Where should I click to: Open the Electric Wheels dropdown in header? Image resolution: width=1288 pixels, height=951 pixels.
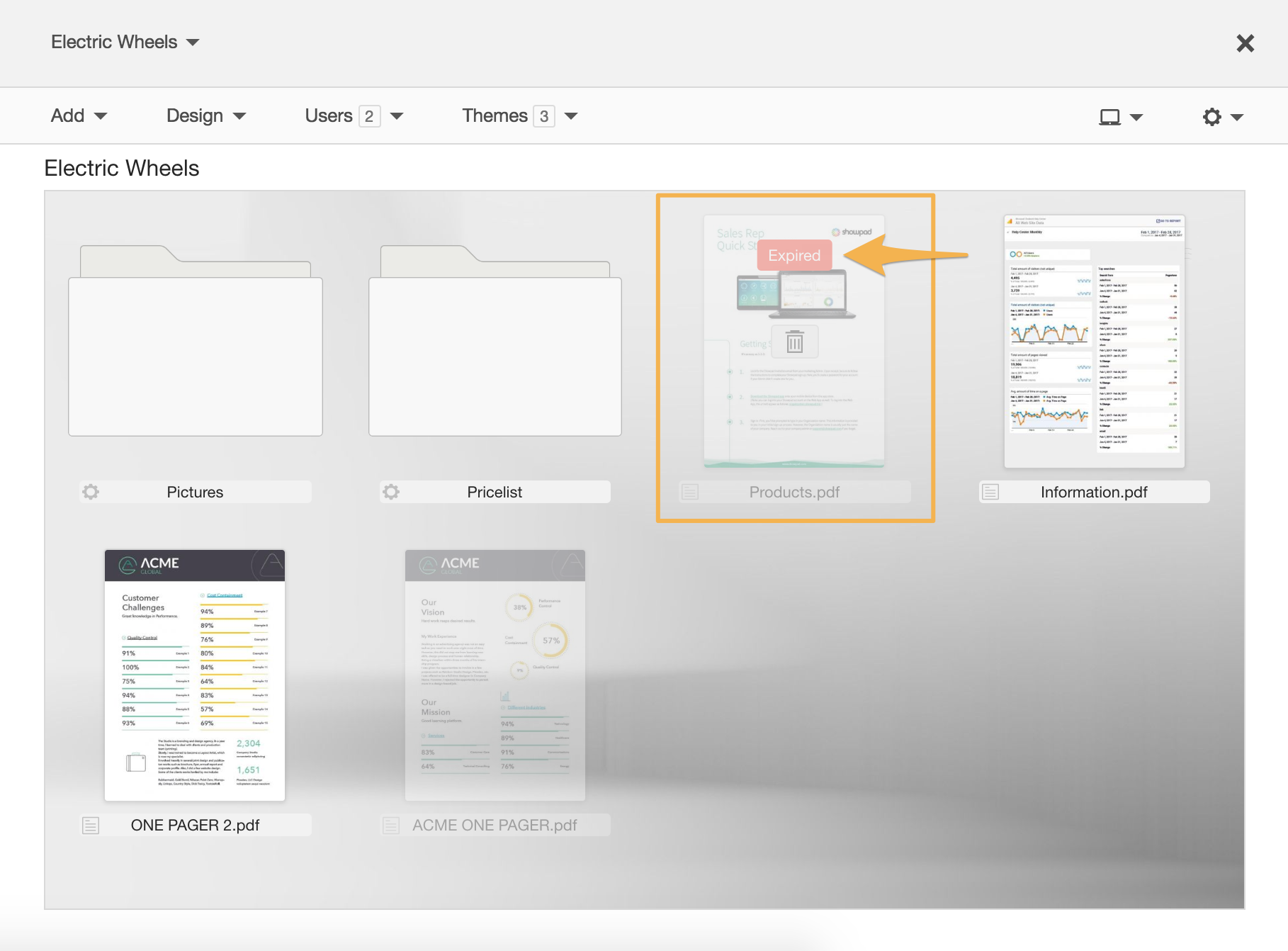[125, 42]
